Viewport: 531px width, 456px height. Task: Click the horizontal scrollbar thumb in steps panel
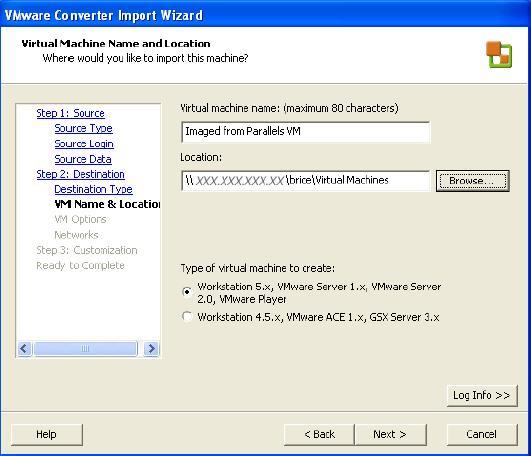coord(85,348)
